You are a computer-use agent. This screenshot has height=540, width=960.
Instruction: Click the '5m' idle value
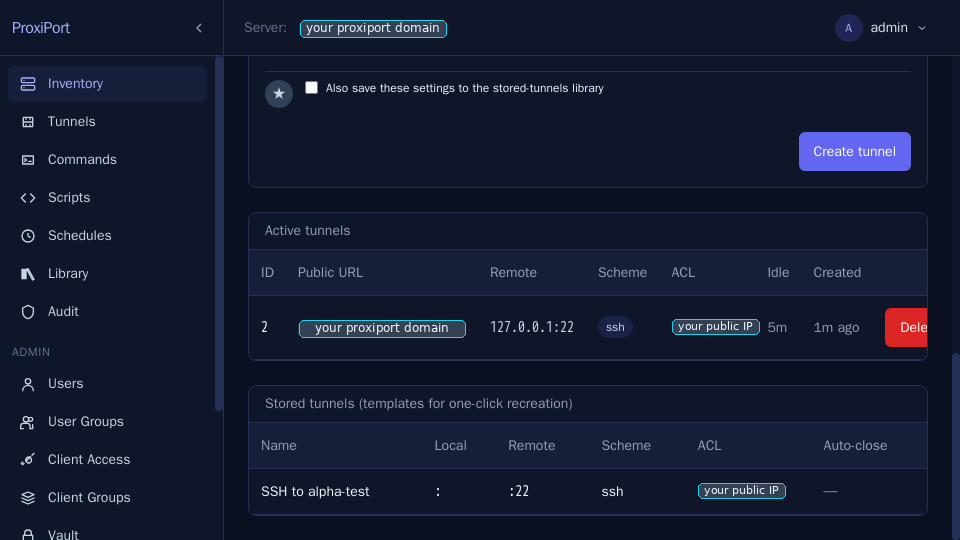(778, 328)
